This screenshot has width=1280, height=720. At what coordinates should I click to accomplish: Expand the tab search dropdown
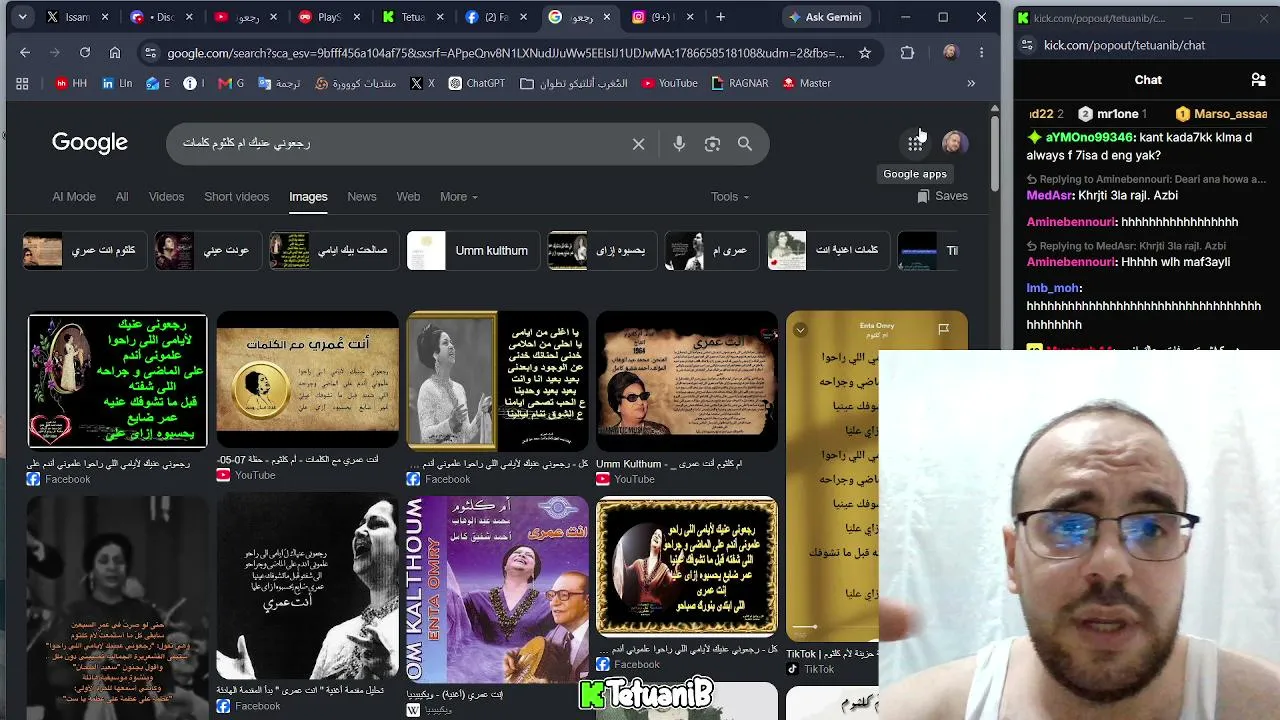[x=22, y=17]
